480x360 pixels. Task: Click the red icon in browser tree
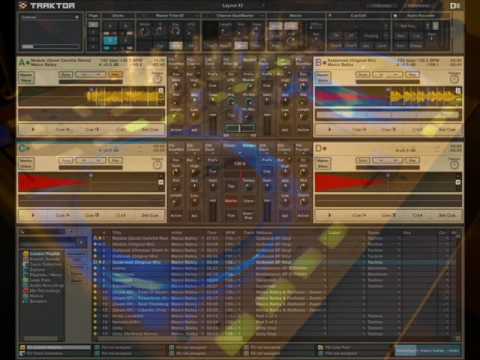click(26, 291)
